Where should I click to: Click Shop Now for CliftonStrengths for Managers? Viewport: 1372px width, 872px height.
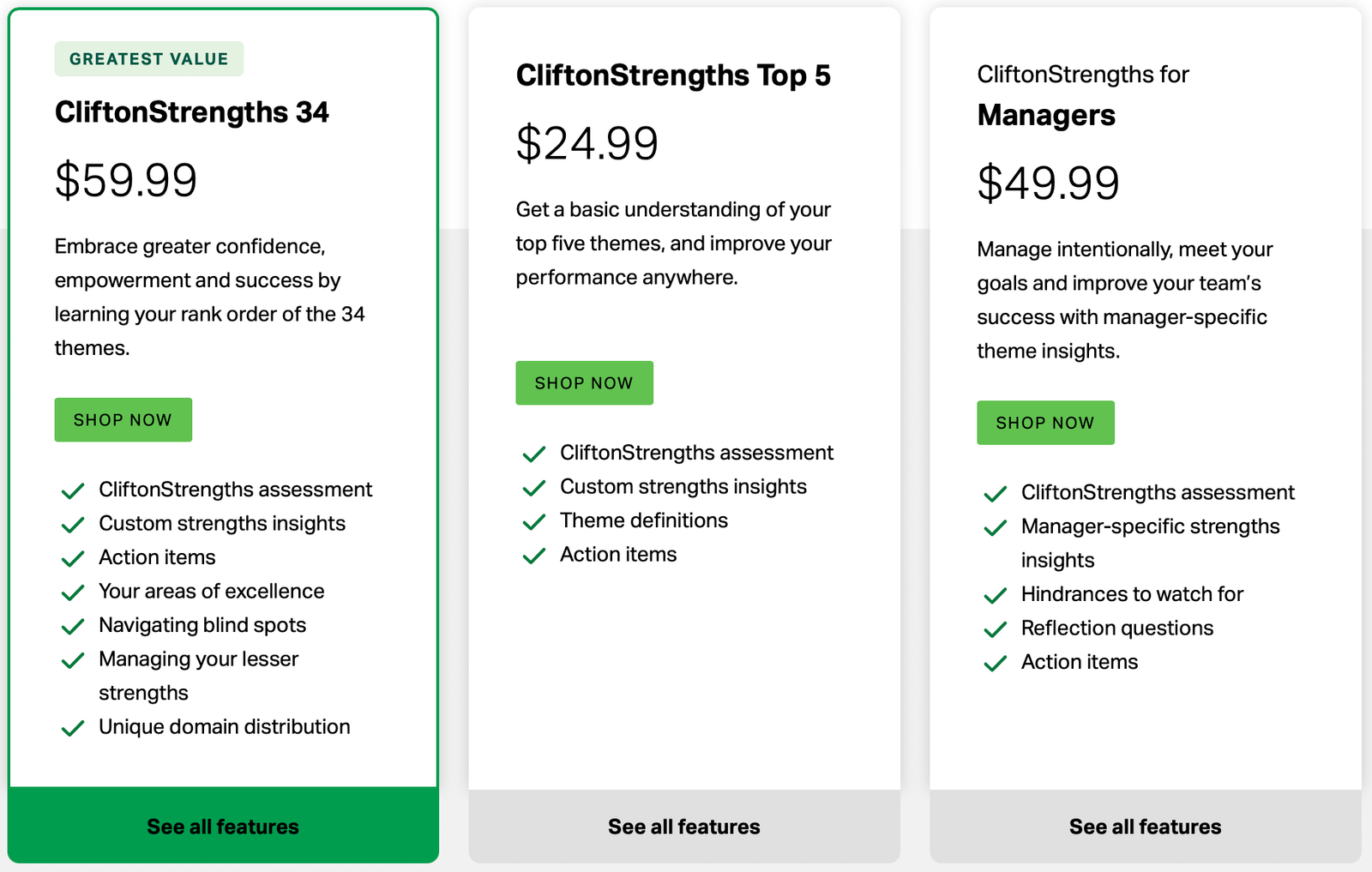pos(1045,423)
